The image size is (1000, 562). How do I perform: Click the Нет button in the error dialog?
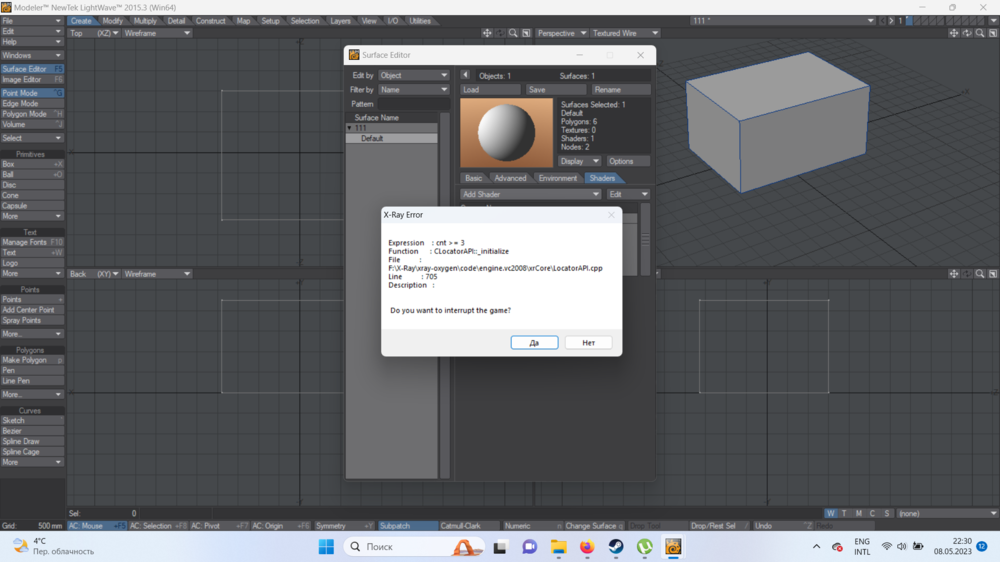[x=588, y=342]
